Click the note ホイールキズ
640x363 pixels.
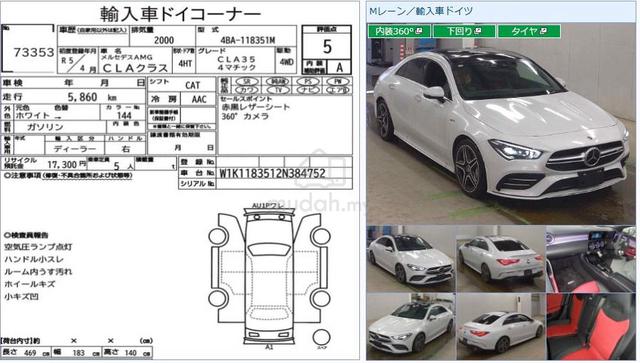29,284
